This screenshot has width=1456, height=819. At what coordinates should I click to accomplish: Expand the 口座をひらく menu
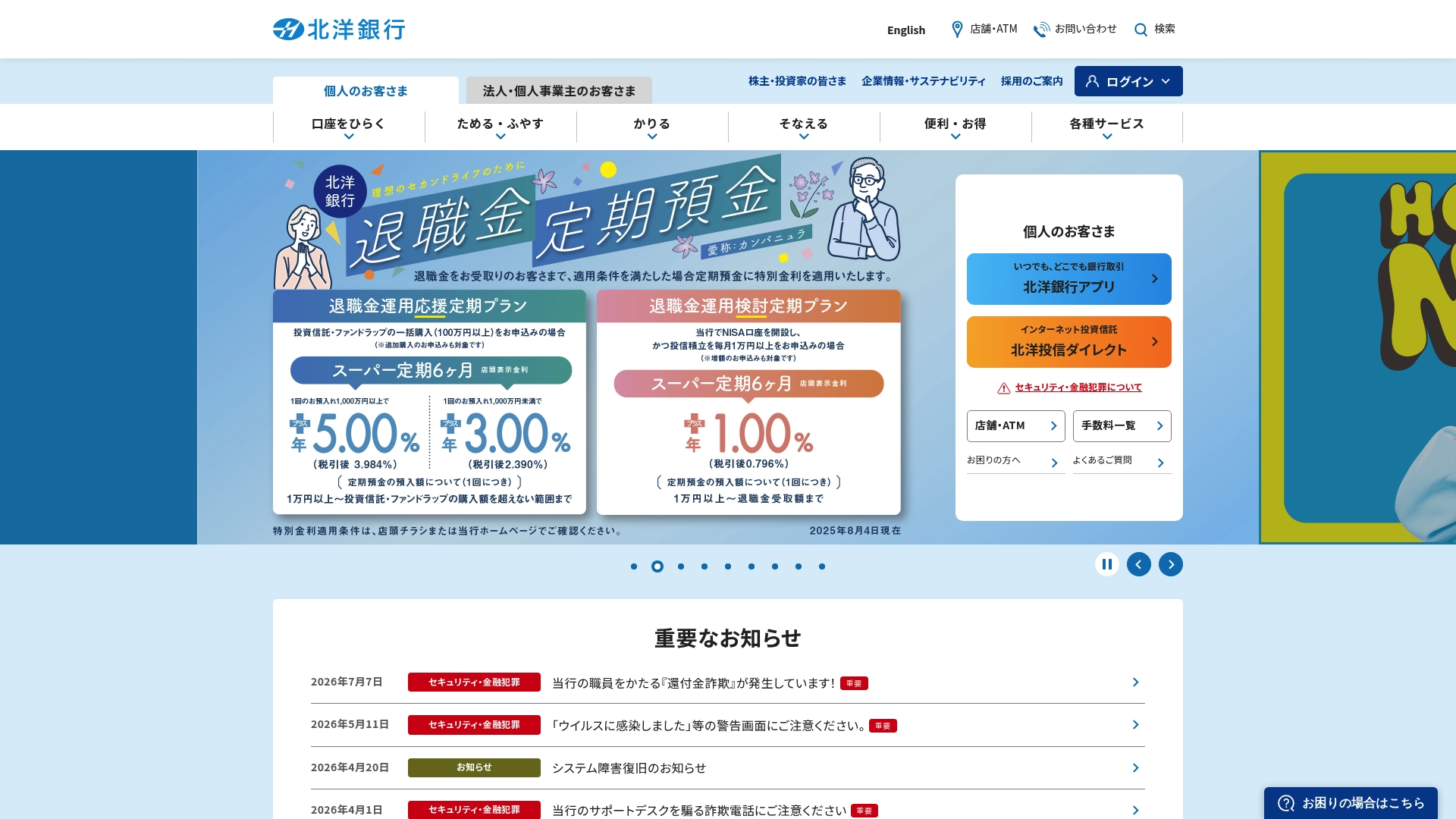[x=349, y=127]
